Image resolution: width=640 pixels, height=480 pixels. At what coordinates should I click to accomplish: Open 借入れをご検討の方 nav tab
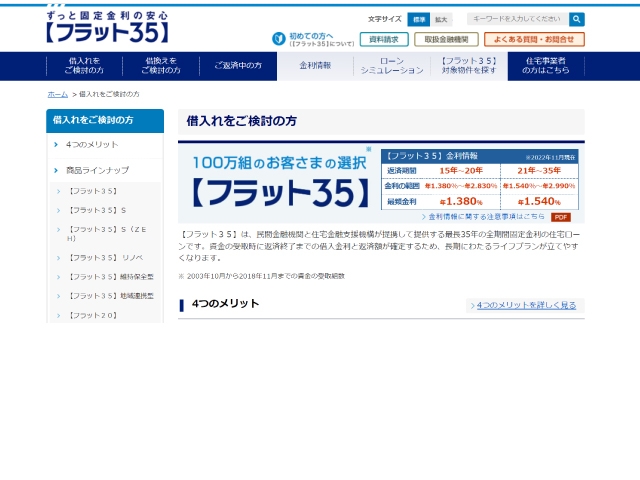(x=84, y=66)
